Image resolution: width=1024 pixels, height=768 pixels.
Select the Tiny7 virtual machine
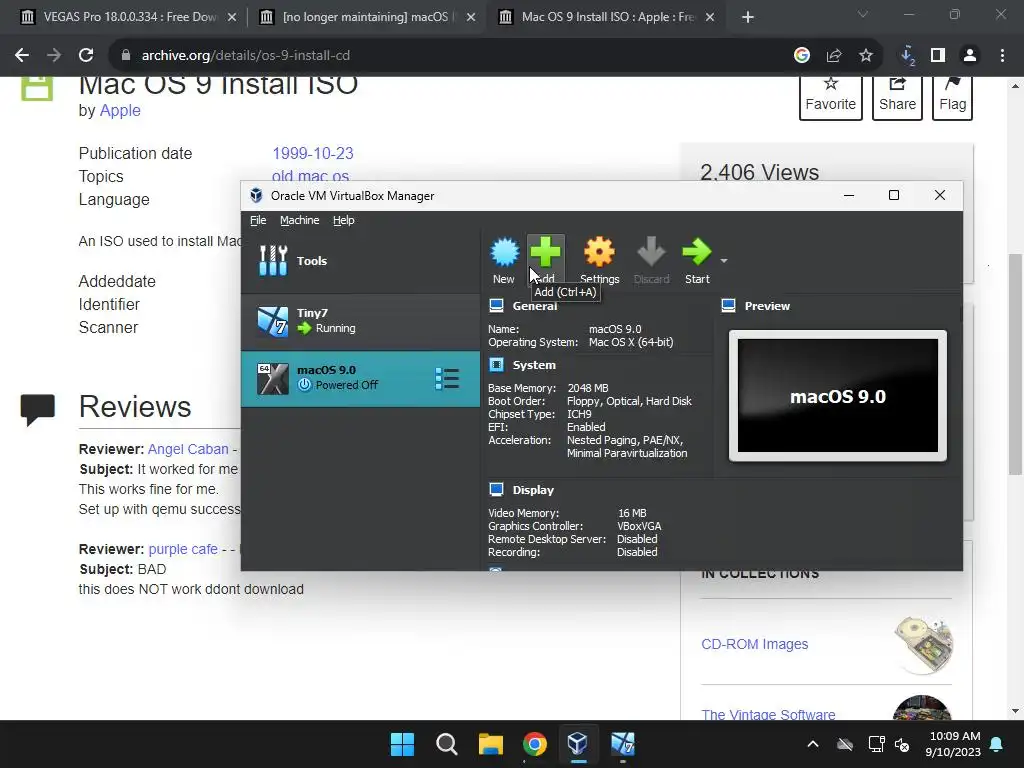point(360,321)
